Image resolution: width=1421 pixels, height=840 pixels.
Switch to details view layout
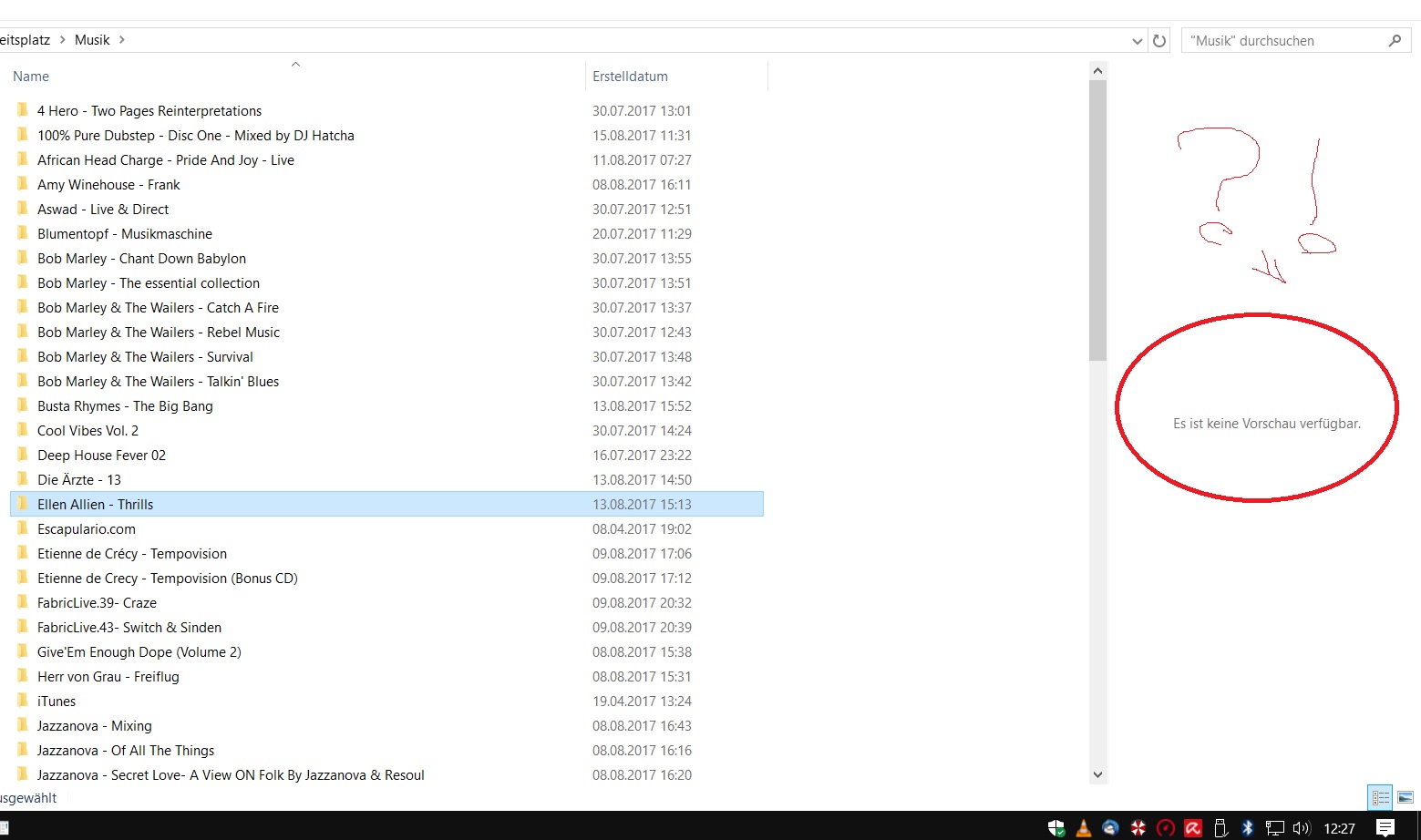[x=1381, y=797]
